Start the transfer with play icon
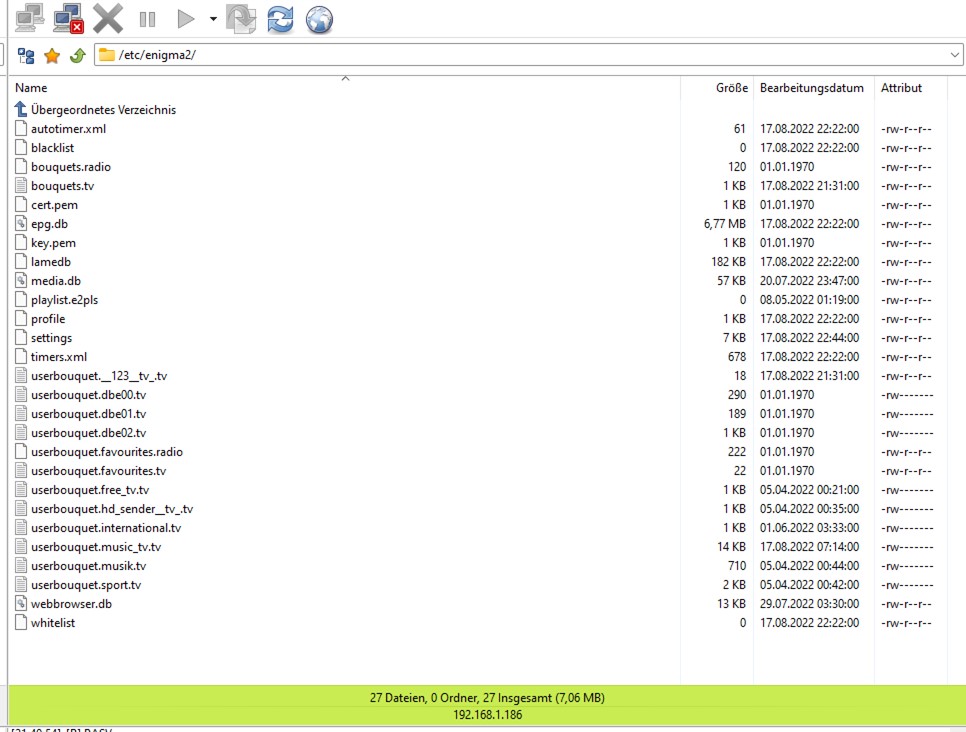966x732 pixels. tap(185, 19)
